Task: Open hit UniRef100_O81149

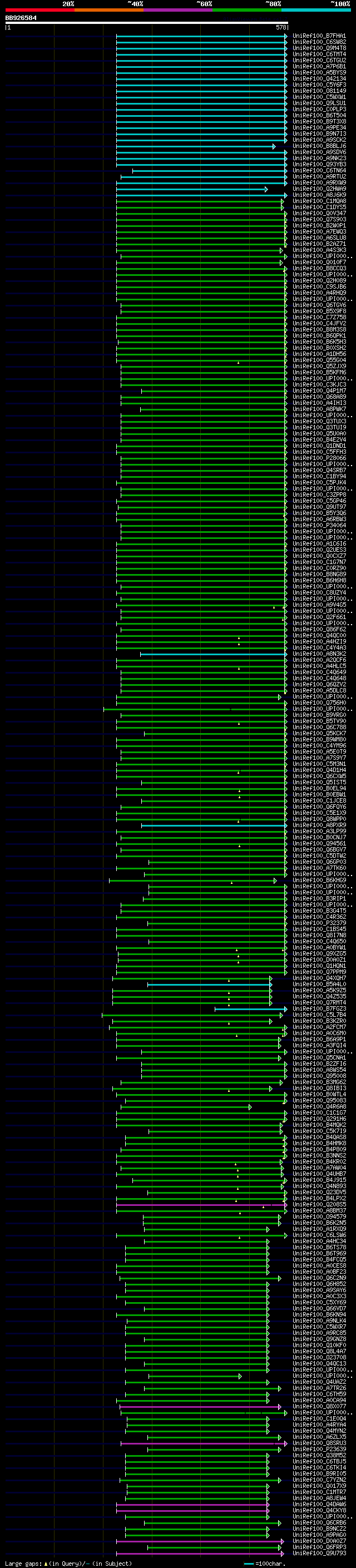Action: pos(319,91)
